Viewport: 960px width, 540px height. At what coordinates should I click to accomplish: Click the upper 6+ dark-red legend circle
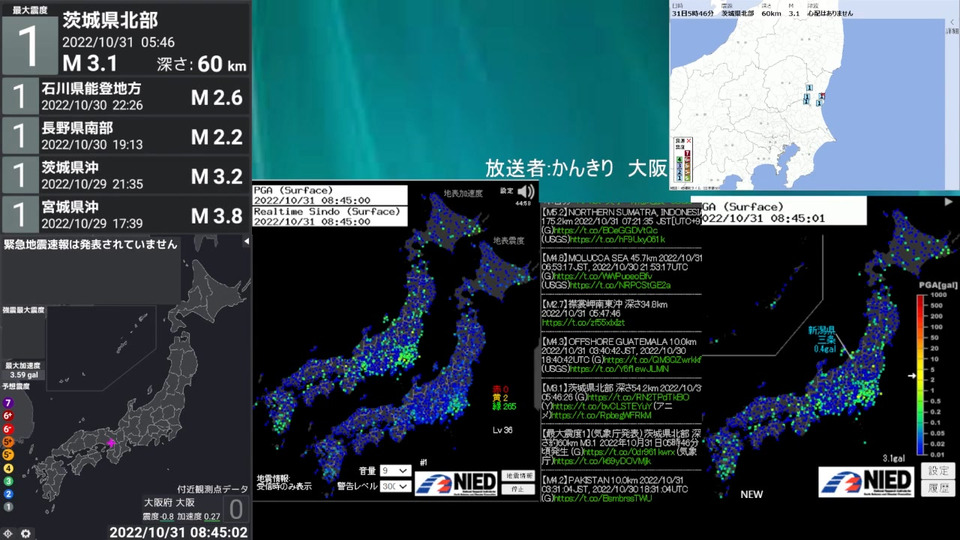(x=8, y=416)
